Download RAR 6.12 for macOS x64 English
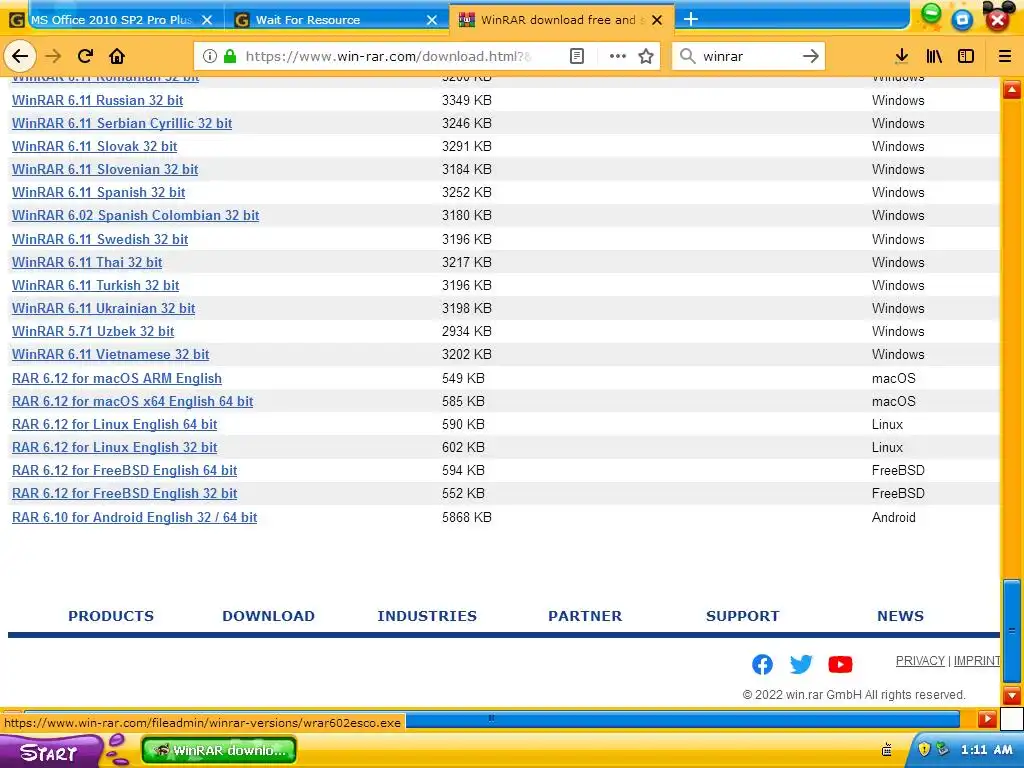Screen dimensions: 1024x768 (133, 401)
